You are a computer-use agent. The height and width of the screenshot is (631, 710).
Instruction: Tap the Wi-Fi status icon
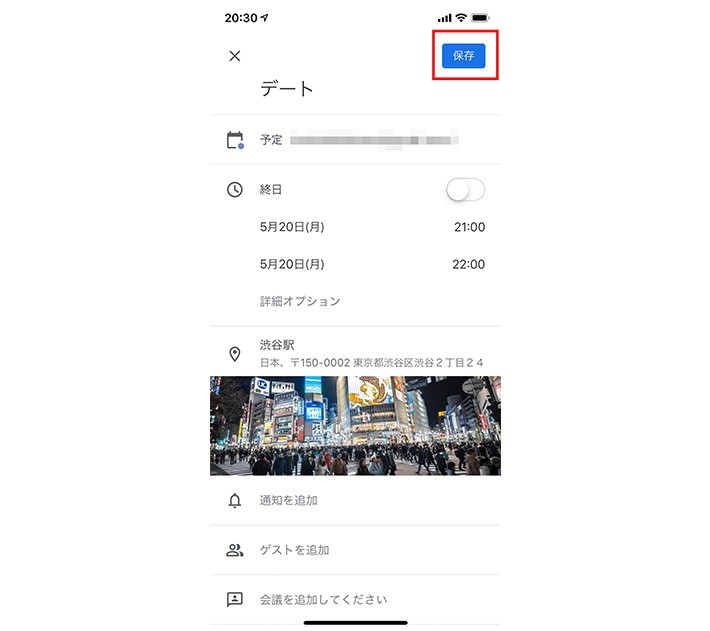pyautogui.click(x=461, y=18)
